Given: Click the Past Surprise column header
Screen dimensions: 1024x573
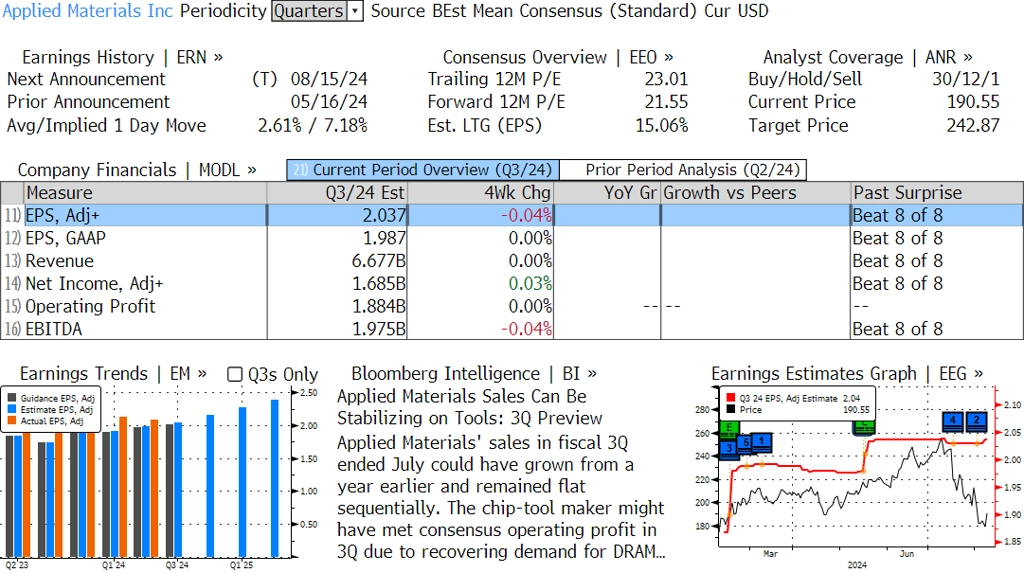Looking at the screenshot, I should click(x=937, y=193).
